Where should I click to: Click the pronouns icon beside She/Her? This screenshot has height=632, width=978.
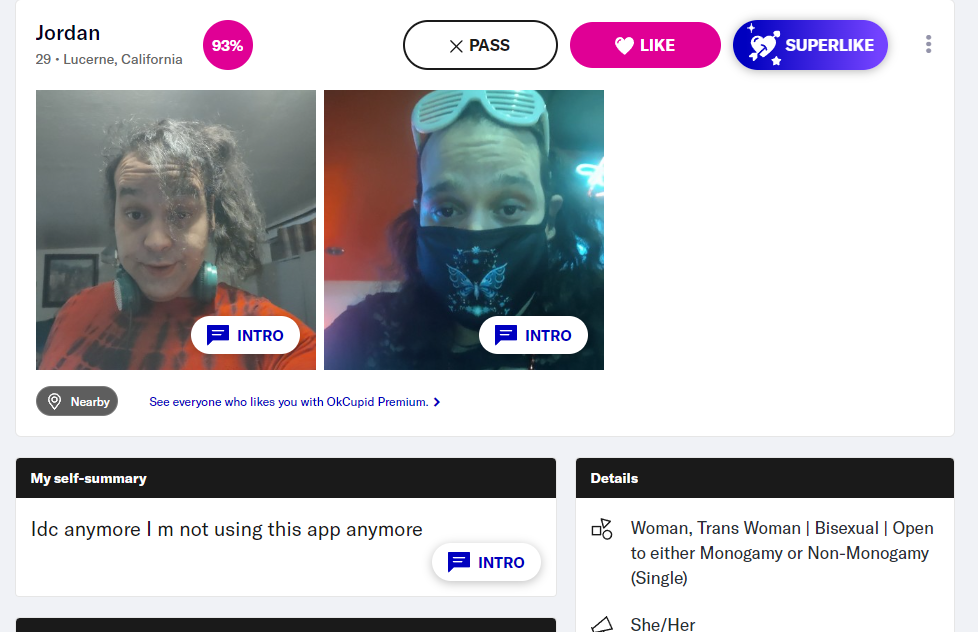click(602, 624)
